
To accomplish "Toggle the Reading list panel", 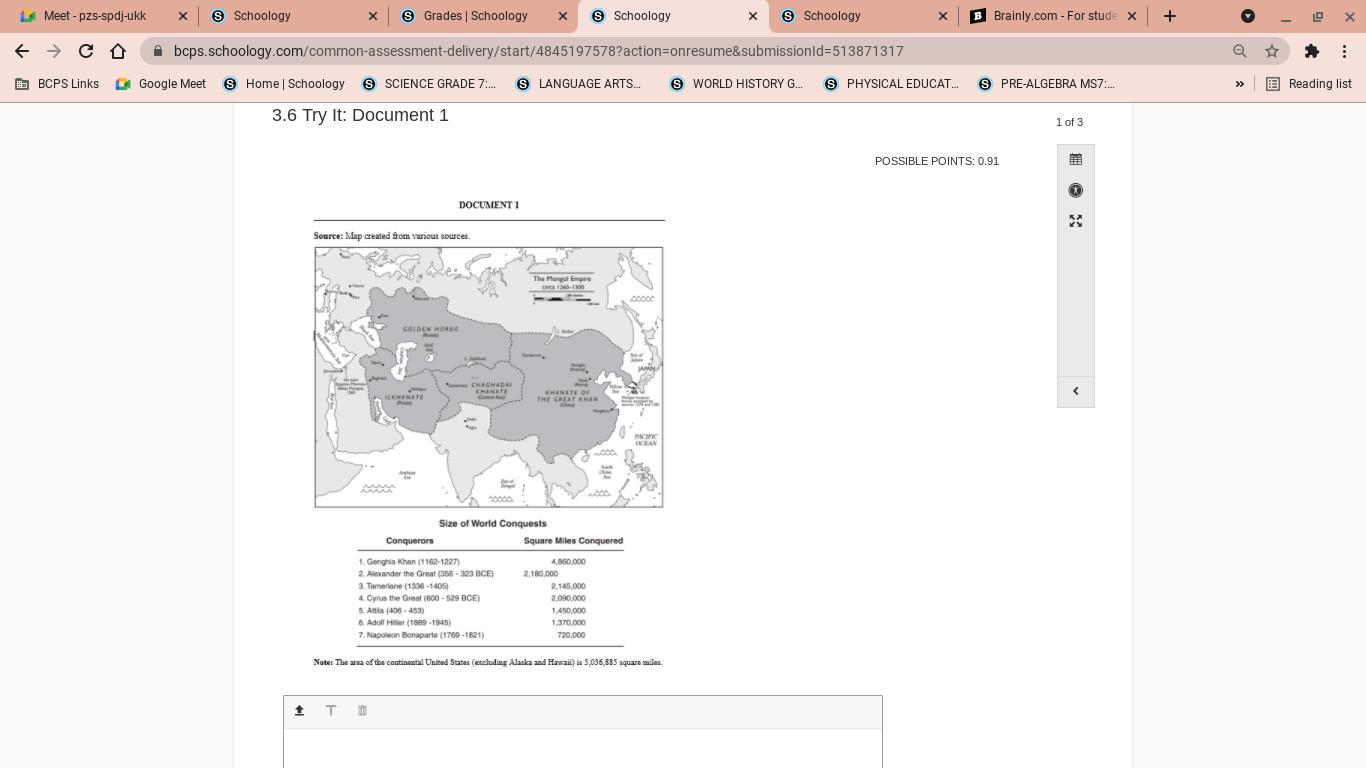I will click(x=1310, y=84).
